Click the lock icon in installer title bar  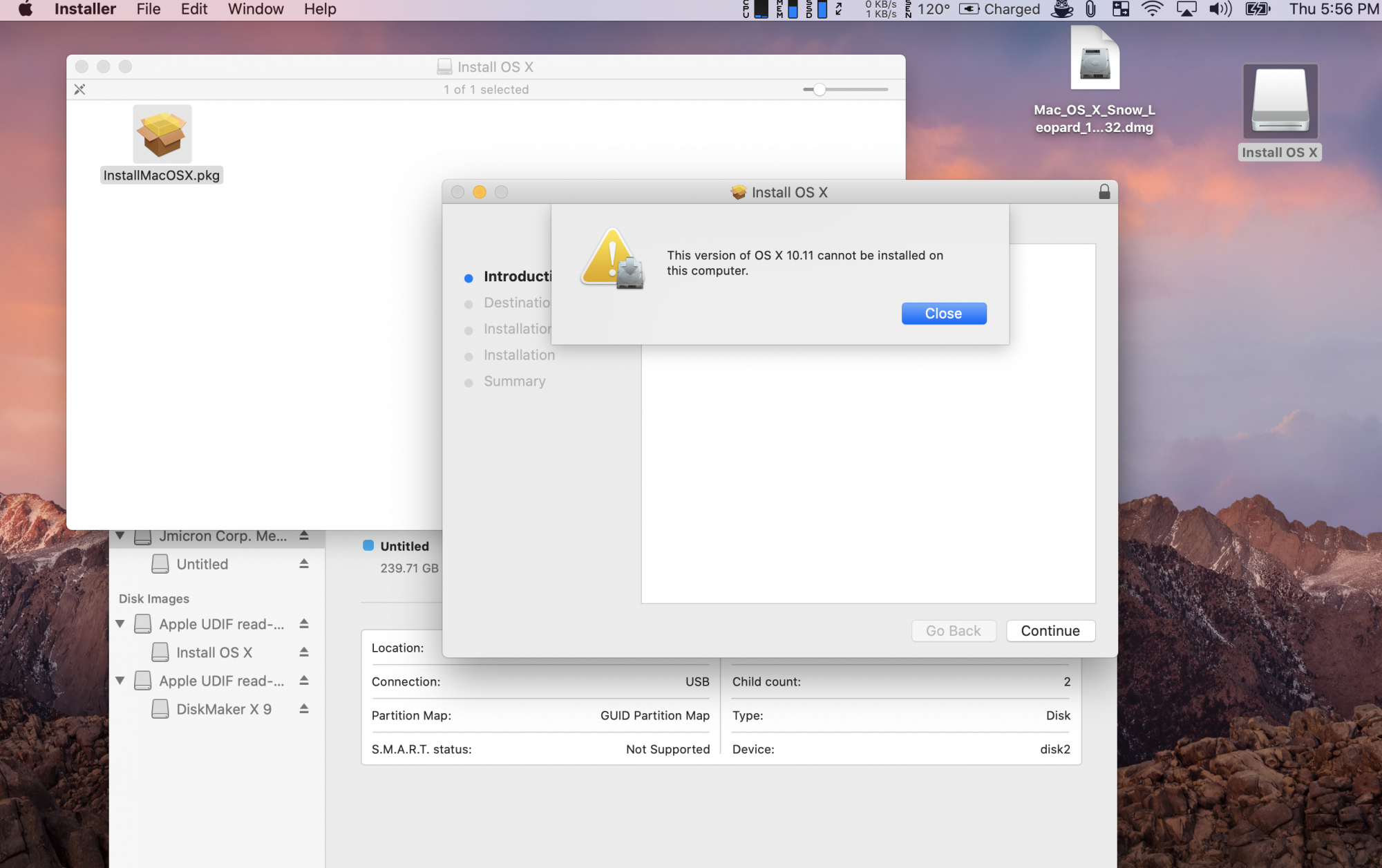click(1104, 191)
